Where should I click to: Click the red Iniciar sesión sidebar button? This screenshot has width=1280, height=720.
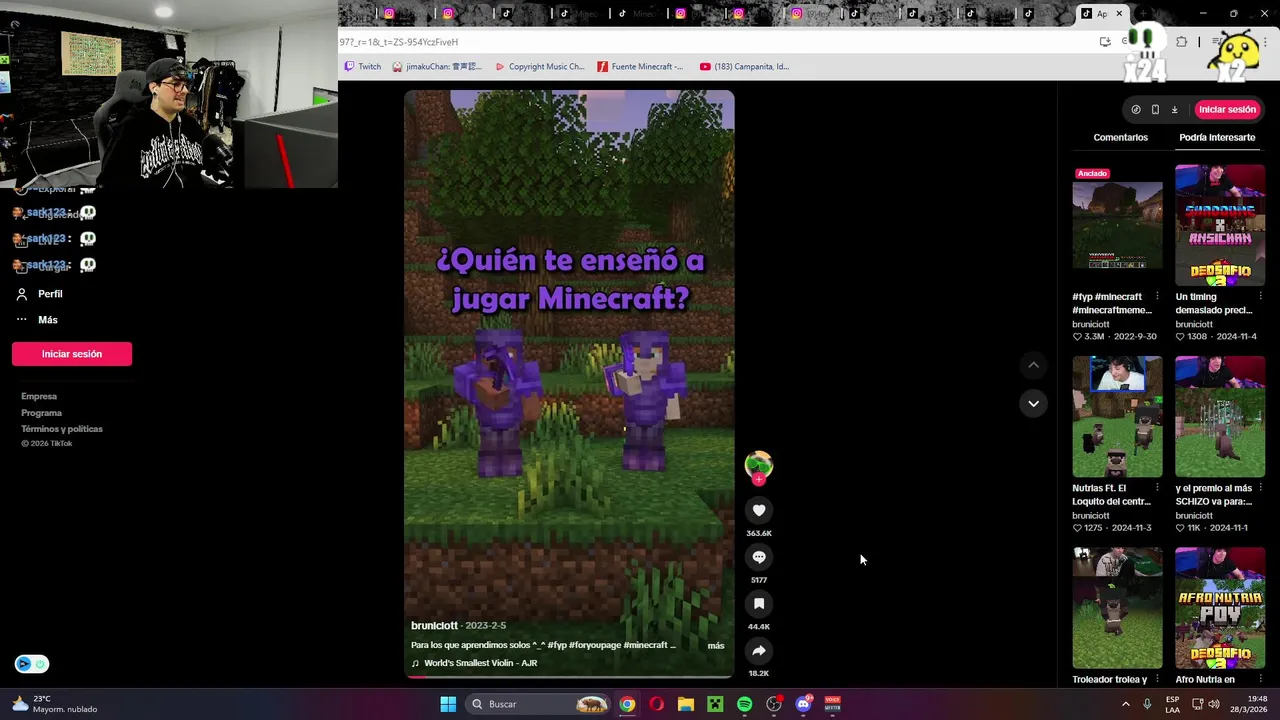coord(72,354)
